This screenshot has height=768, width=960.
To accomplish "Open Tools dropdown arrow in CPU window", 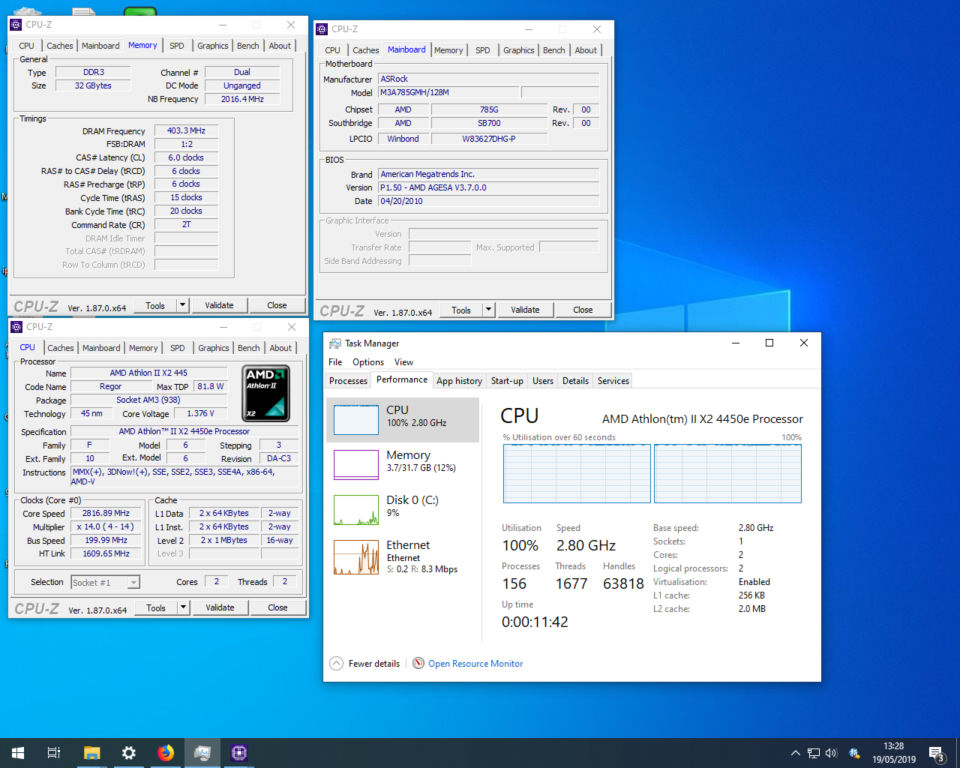I will tap(183, 607).
